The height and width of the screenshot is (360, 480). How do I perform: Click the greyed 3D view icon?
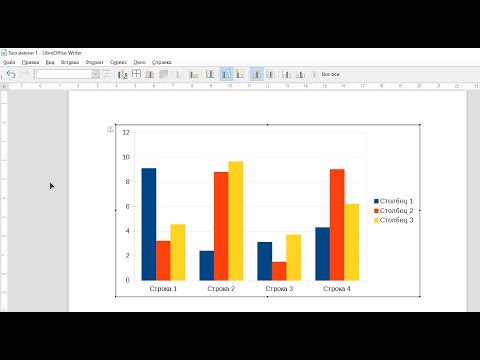(x=163, y=74)
